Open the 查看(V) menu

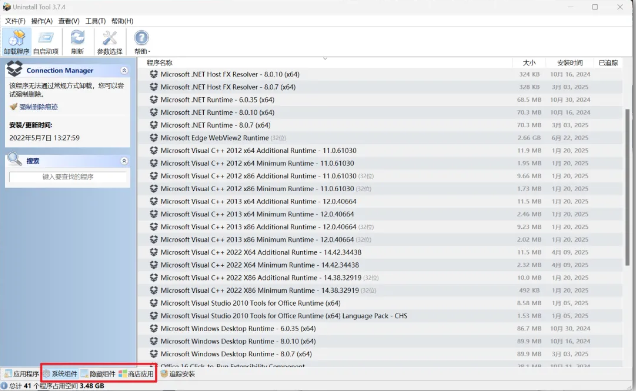(x=69, y=21)
